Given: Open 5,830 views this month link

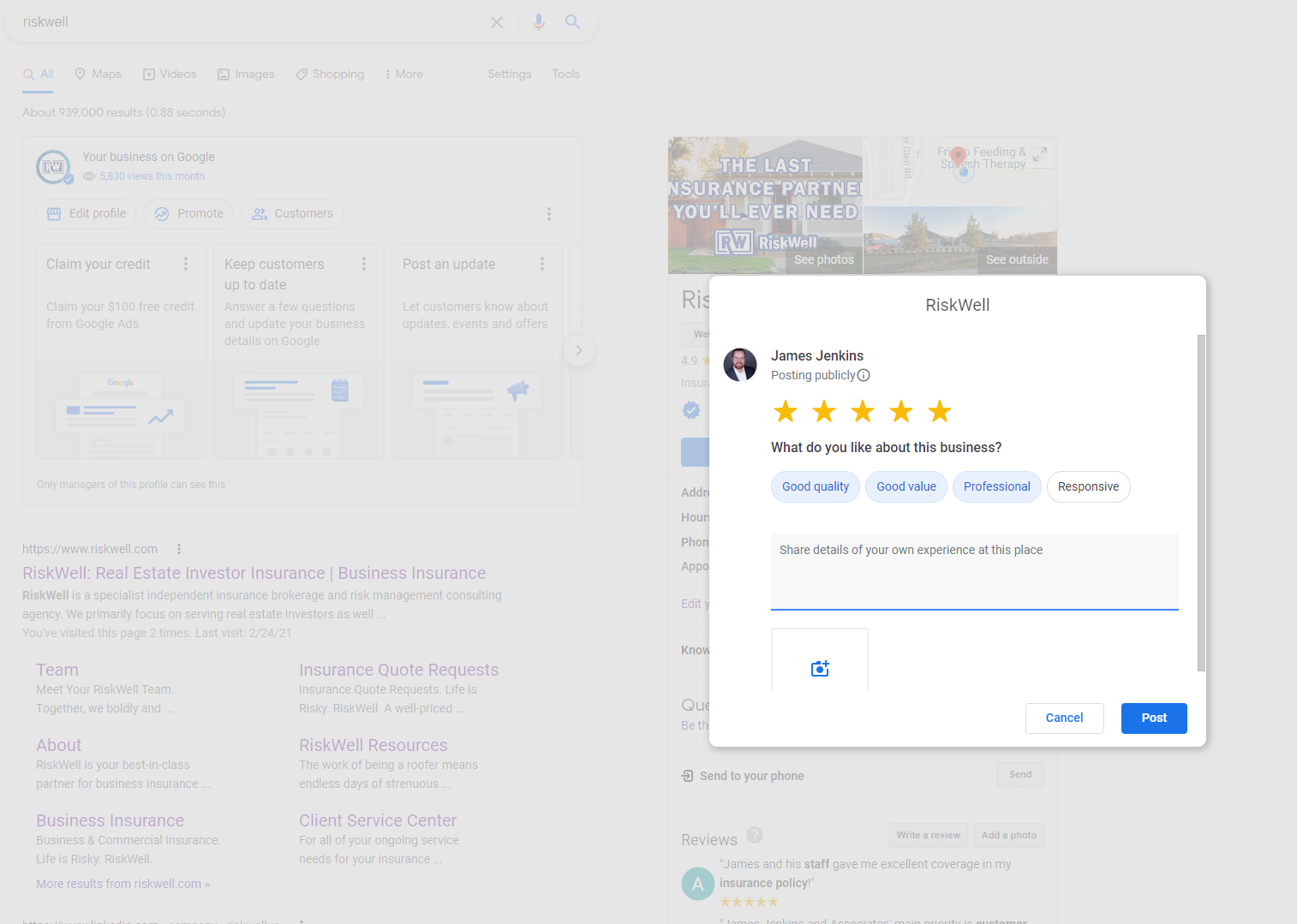Looking at the screenshot, I should [x=152, y=176].
